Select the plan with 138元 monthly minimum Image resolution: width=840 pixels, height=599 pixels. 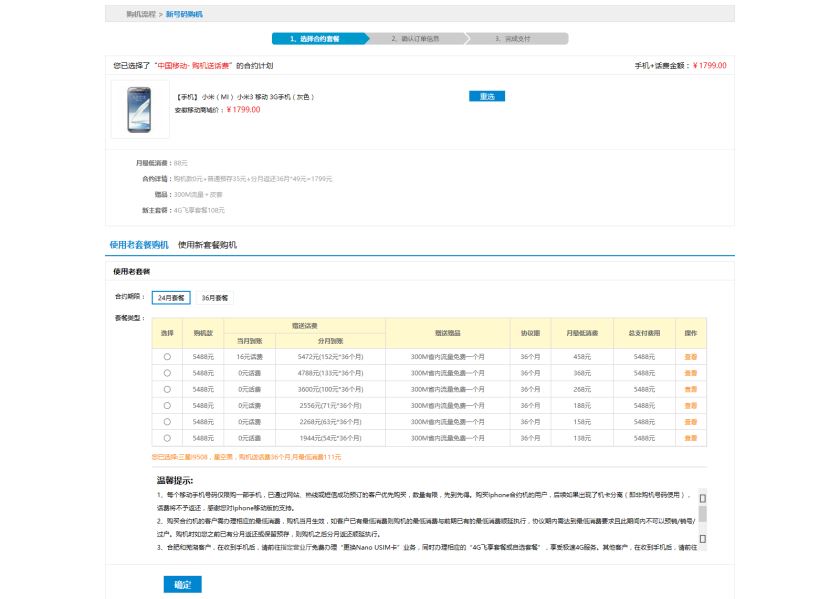[x=167, y=438]
